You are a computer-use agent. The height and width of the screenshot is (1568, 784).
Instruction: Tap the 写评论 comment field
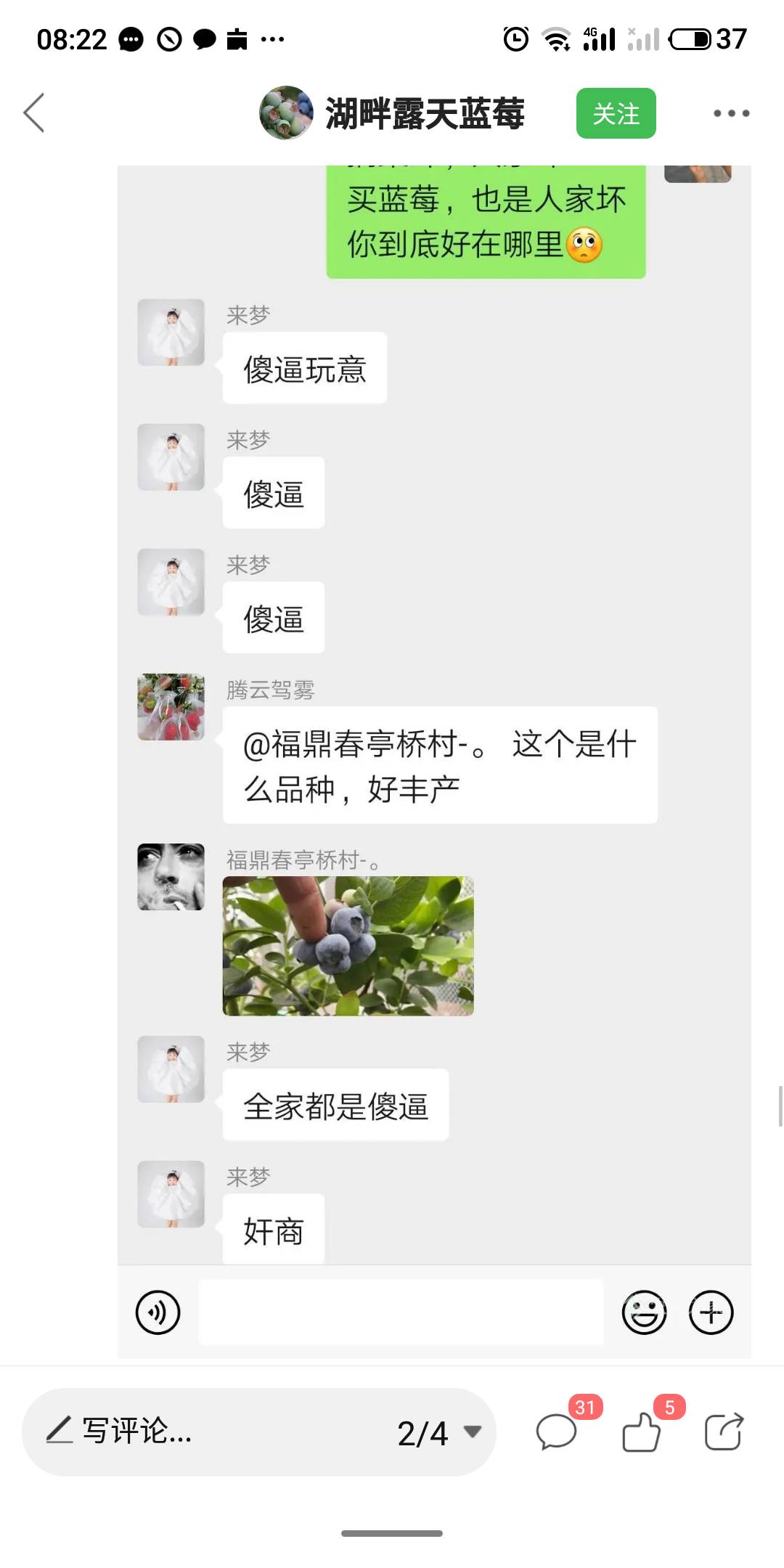[x=258, y=1432]
